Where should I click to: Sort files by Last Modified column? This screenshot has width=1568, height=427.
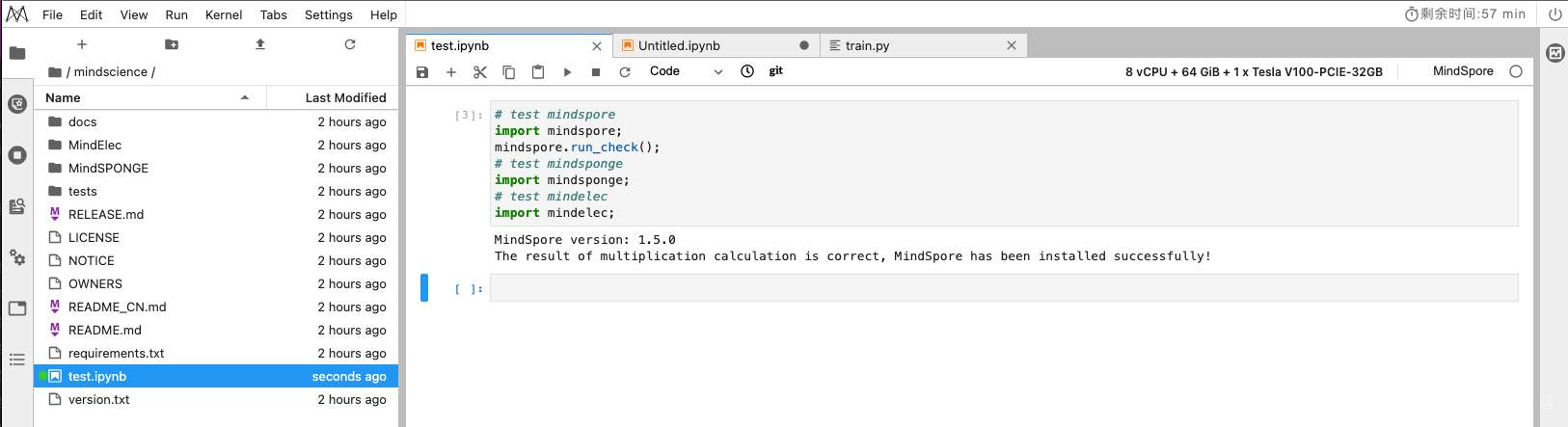pyautogui.click(x=333, y=97)
